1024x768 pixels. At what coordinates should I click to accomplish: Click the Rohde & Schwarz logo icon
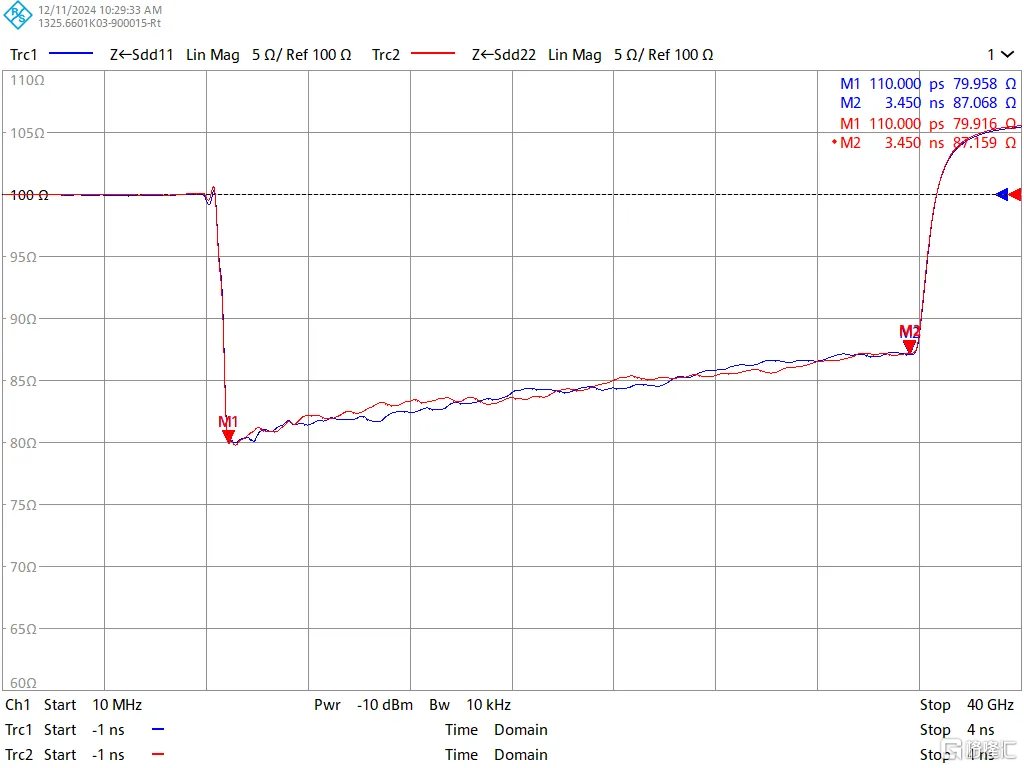coord(18,16)
